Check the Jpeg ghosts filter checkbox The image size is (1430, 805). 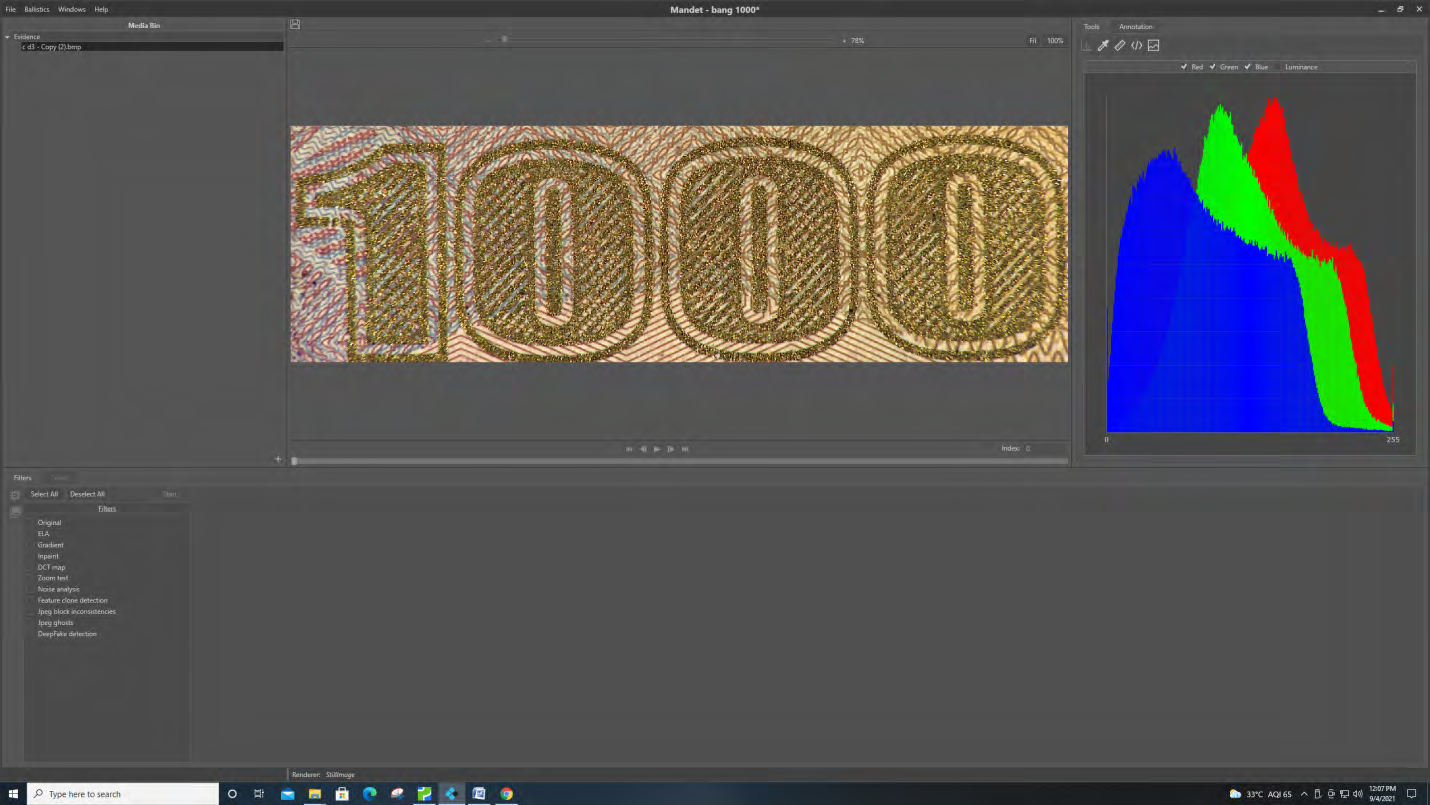point(31,623)
